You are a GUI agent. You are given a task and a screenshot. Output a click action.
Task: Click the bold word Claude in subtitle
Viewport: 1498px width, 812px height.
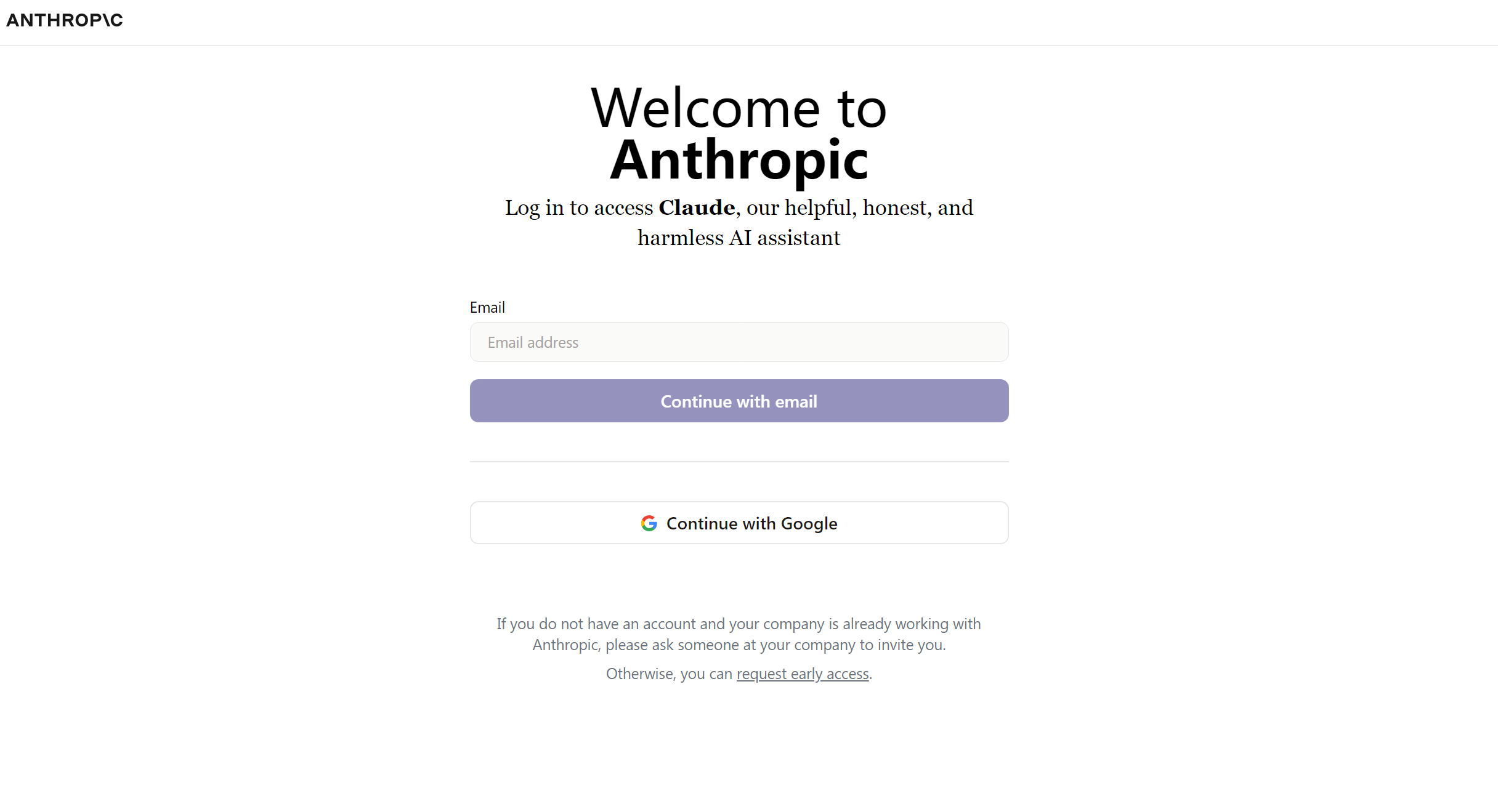click(x=697, y=208)
